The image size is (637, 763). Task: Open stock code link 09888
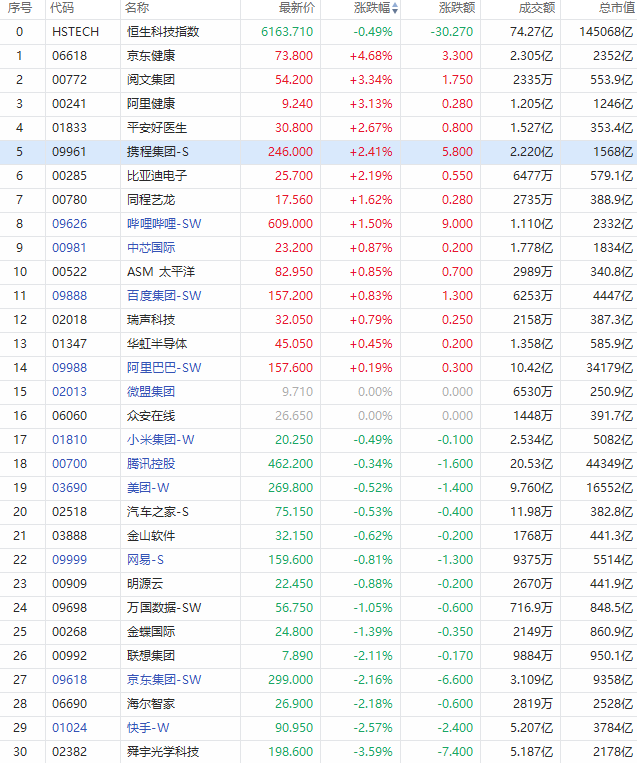pos(70,296)
